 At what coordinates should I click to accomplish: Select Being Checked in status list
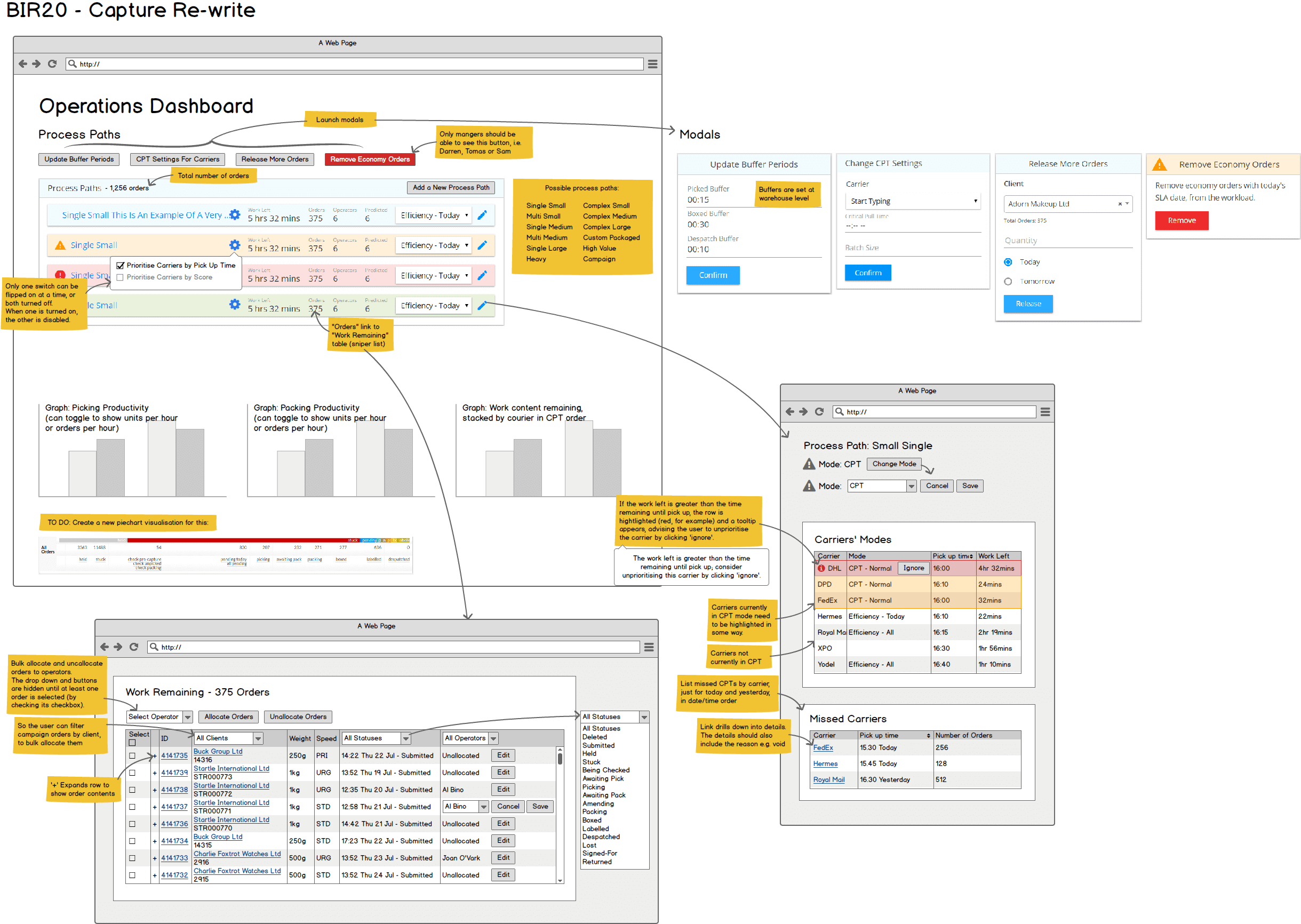coord(606,770)
